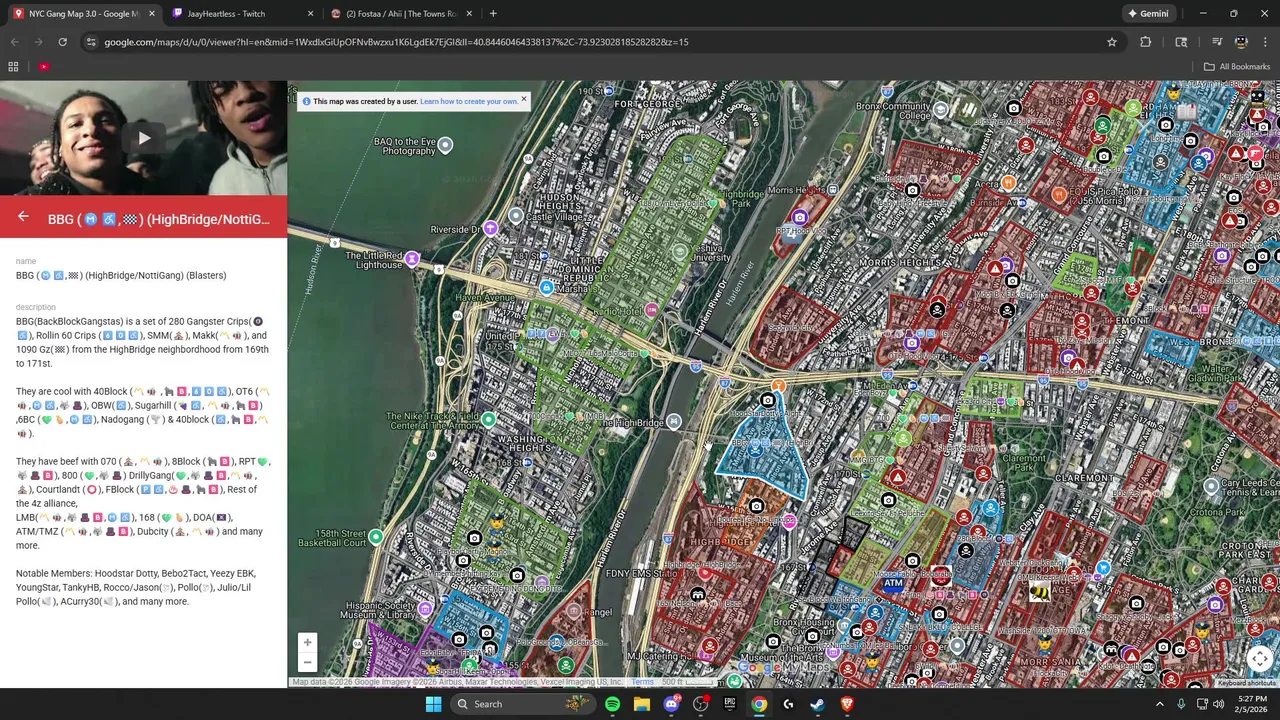Zoom in on the map
Screen dimensions: 1280x720
[x=307, y=642]
